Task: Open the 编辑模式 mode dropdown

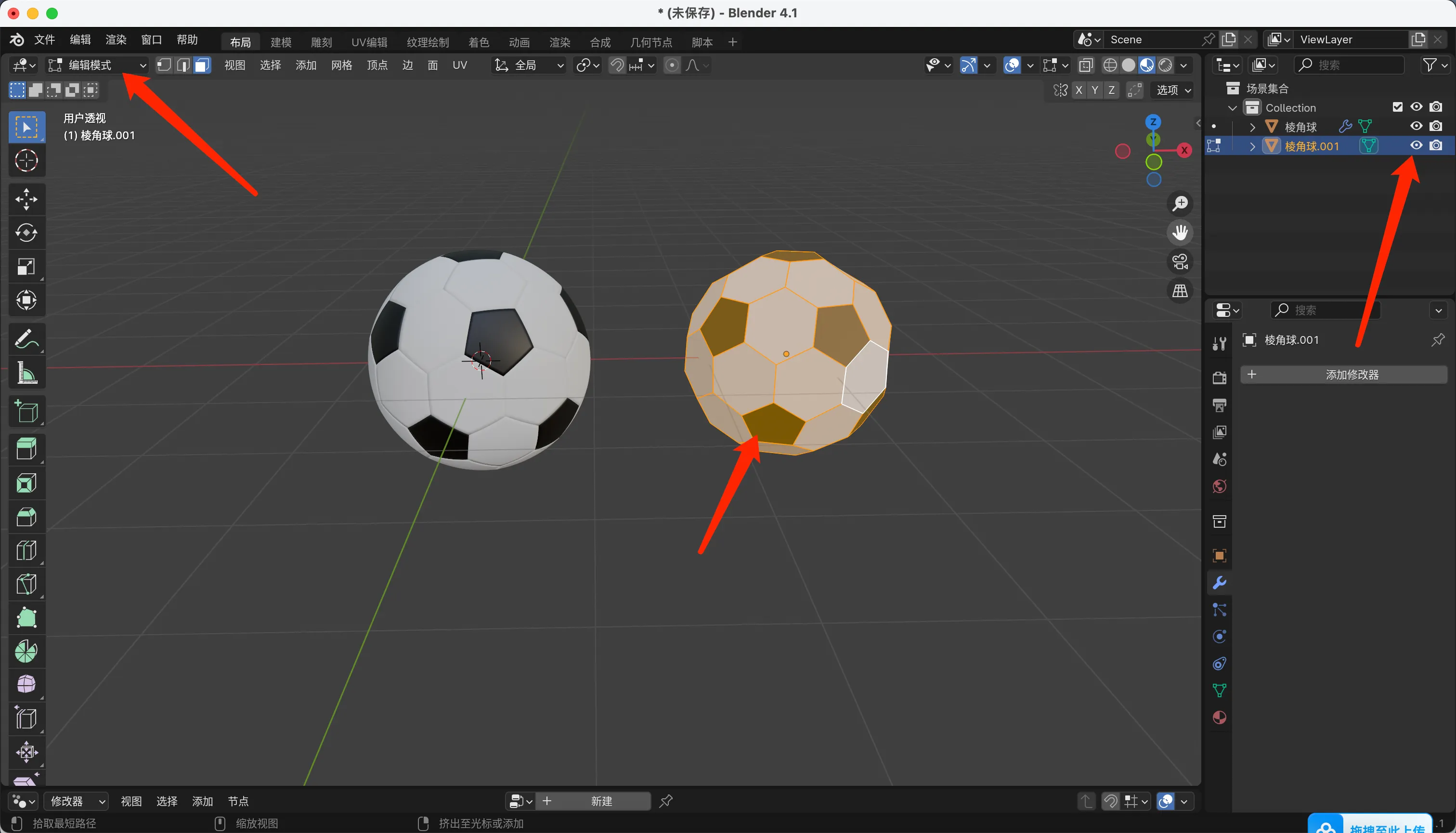Action: click(x=96, y=65)
